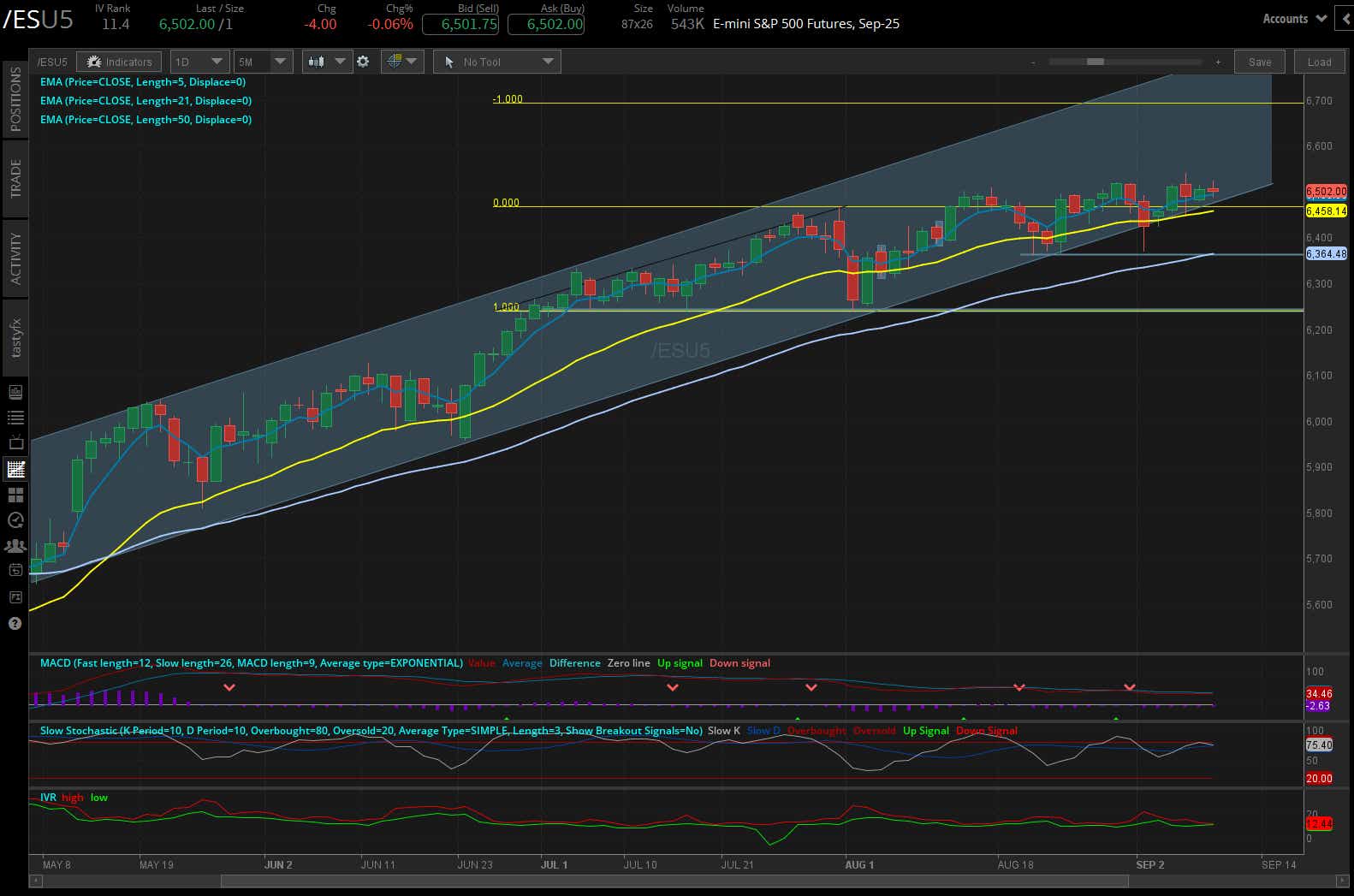The width and height of the screenshot is (1354, 896).
Task: Click the chart zoom slider handle
Action: tap(1096, 62)
